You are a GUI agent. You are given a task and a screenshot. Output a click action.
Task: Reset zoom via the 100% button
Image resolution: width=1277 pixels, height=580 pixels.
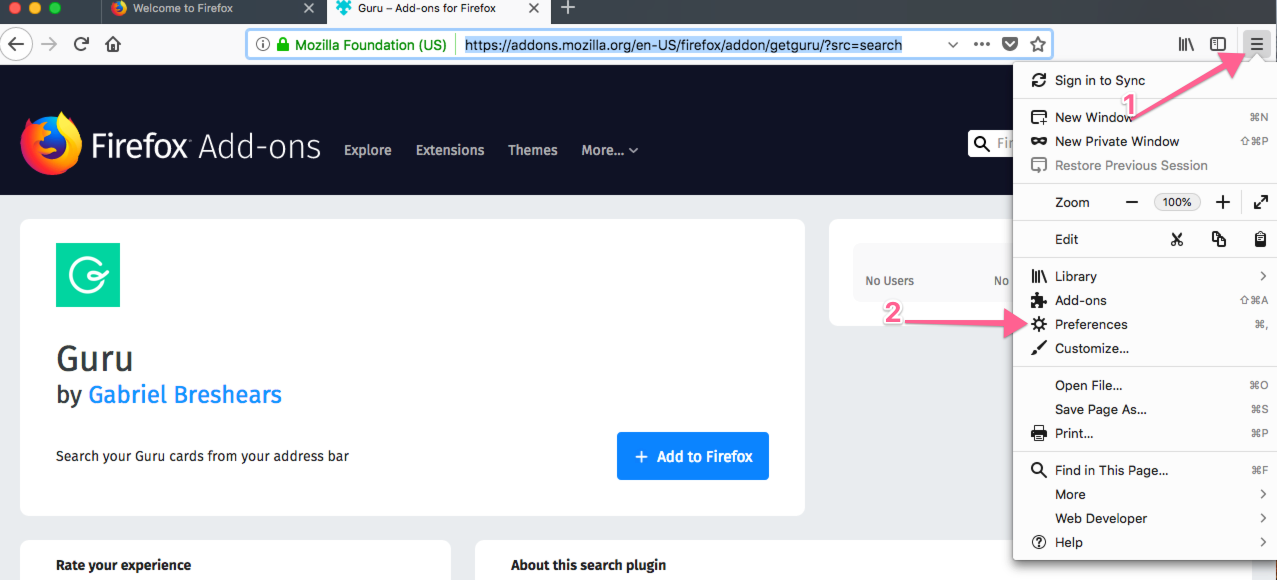(x=1177, y=202)
